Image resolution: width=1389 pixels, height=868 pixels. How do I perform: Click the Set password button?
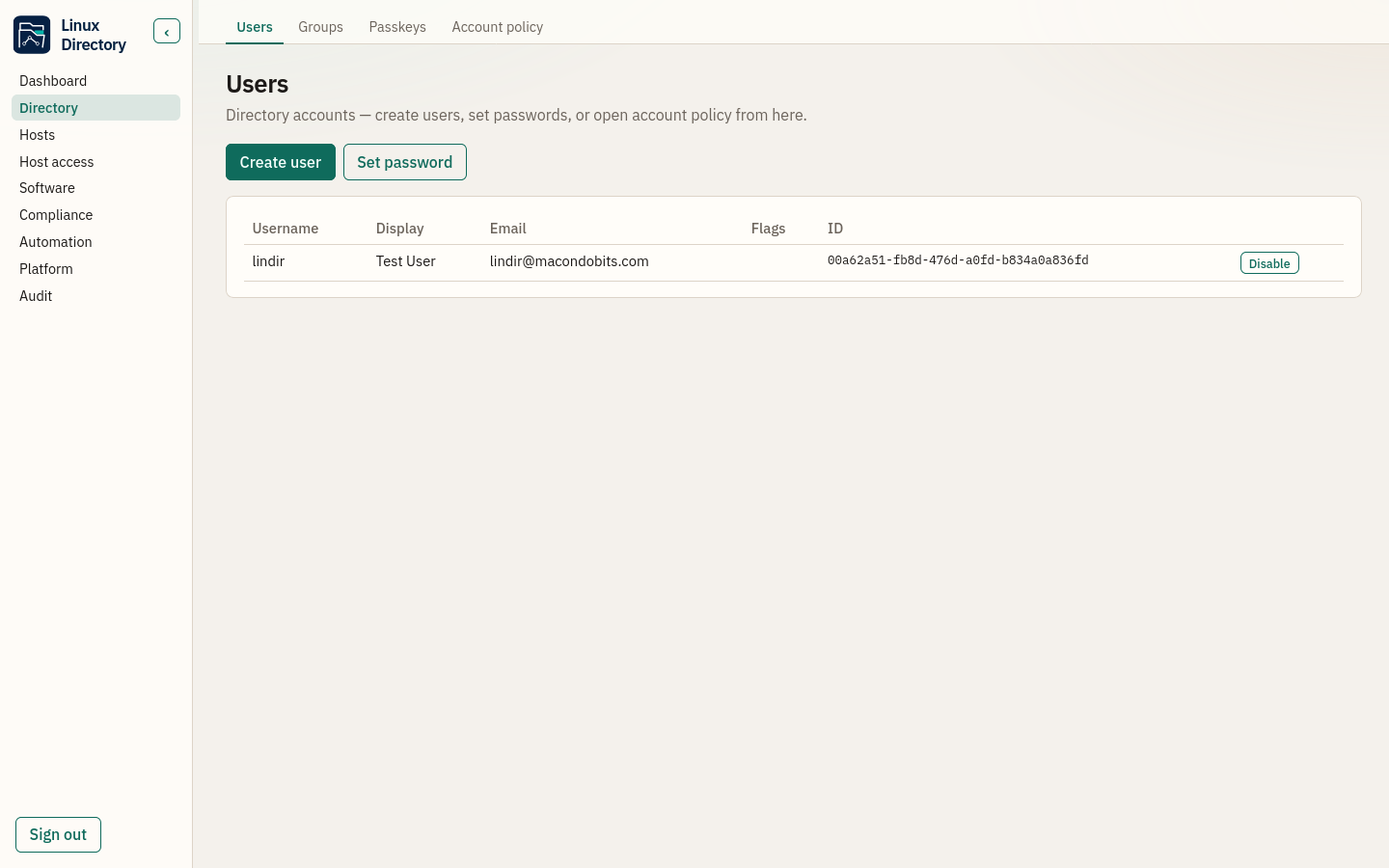tap(405, 162)
